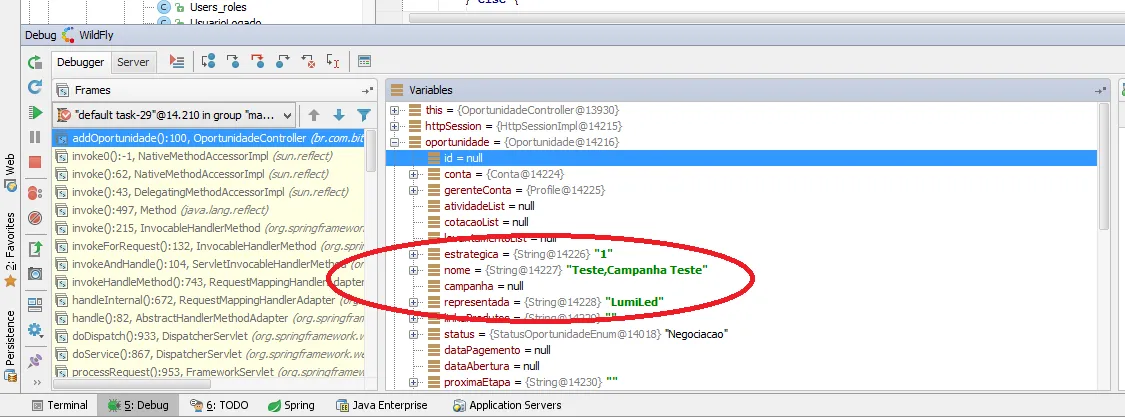
Task: Switch to the Server tab
Action: pos(133,62)
